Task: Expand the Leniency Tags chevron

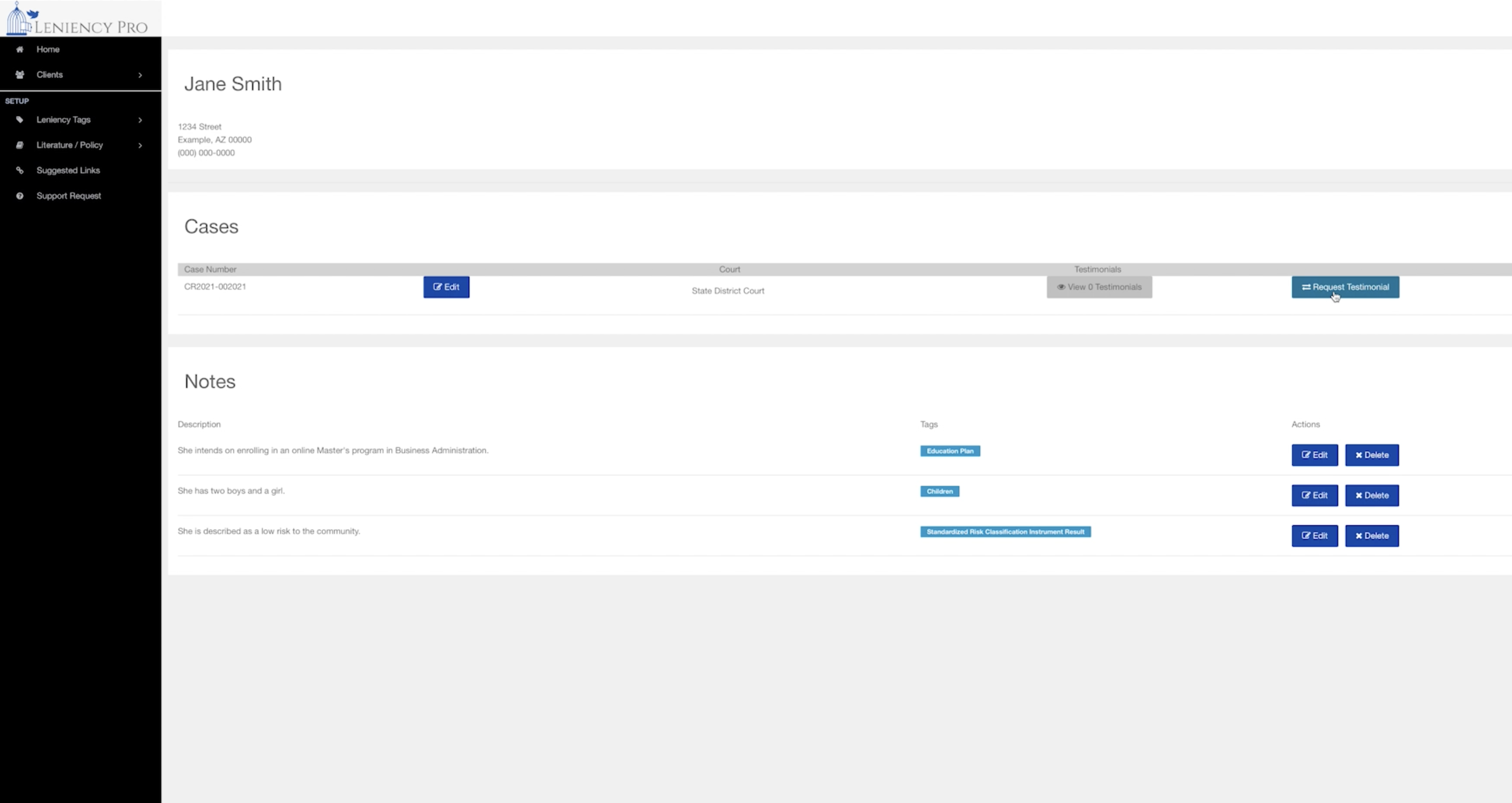Action: pyautogui.click(x=140, y=120)
